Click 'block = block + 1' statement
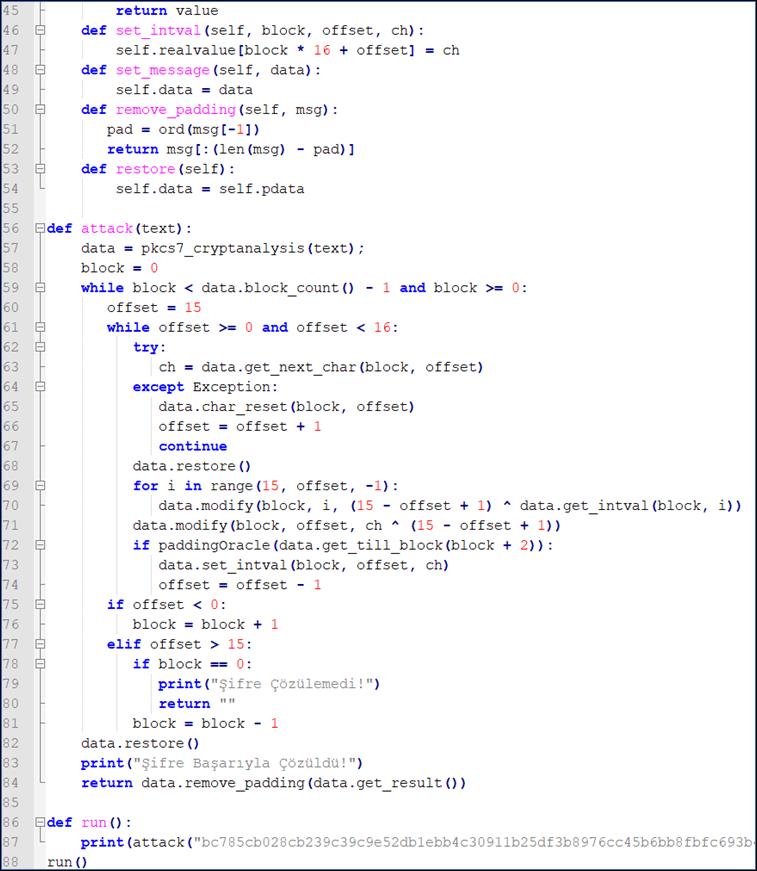Screen dimensions: 757x871 [205, 624]
